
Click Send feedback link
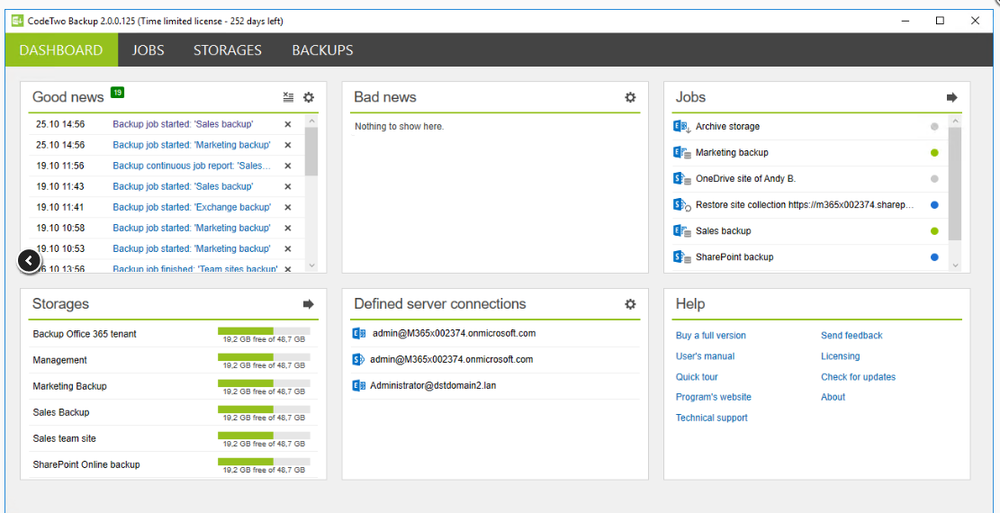pyautogui.click(x=851, y=336)
